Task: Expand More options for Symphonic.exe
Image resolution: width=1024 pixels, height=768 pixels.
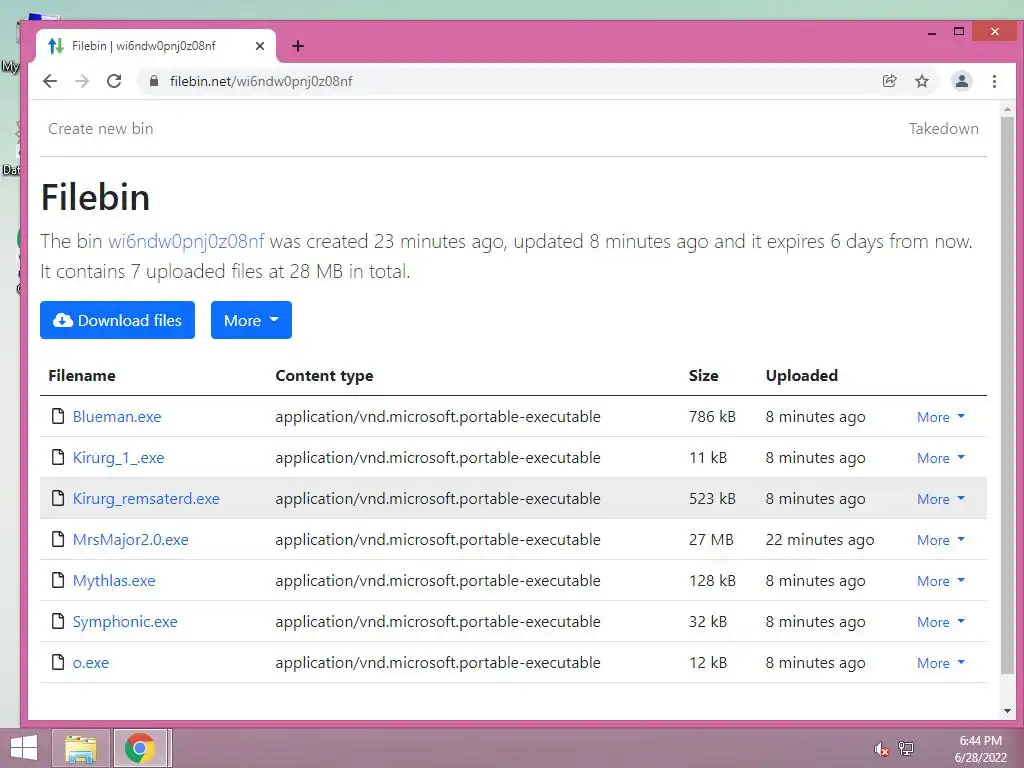Action: click(941, 622)
